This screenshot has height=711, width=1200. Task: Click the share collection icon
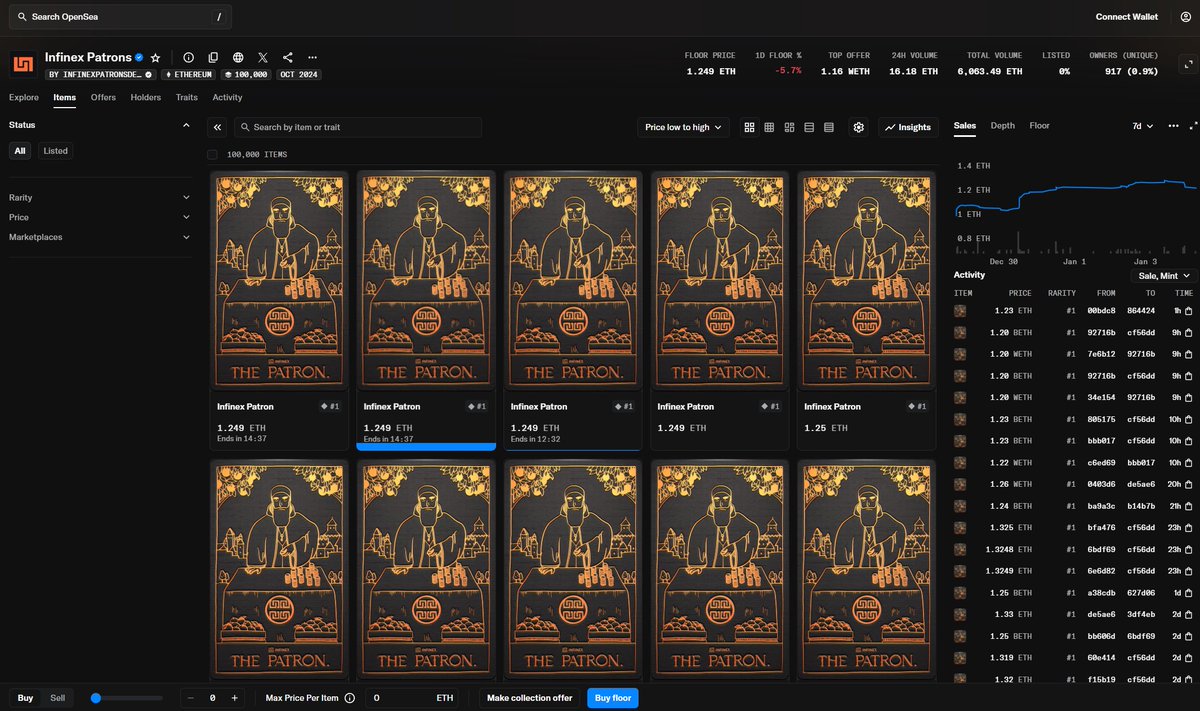(288, 58)
